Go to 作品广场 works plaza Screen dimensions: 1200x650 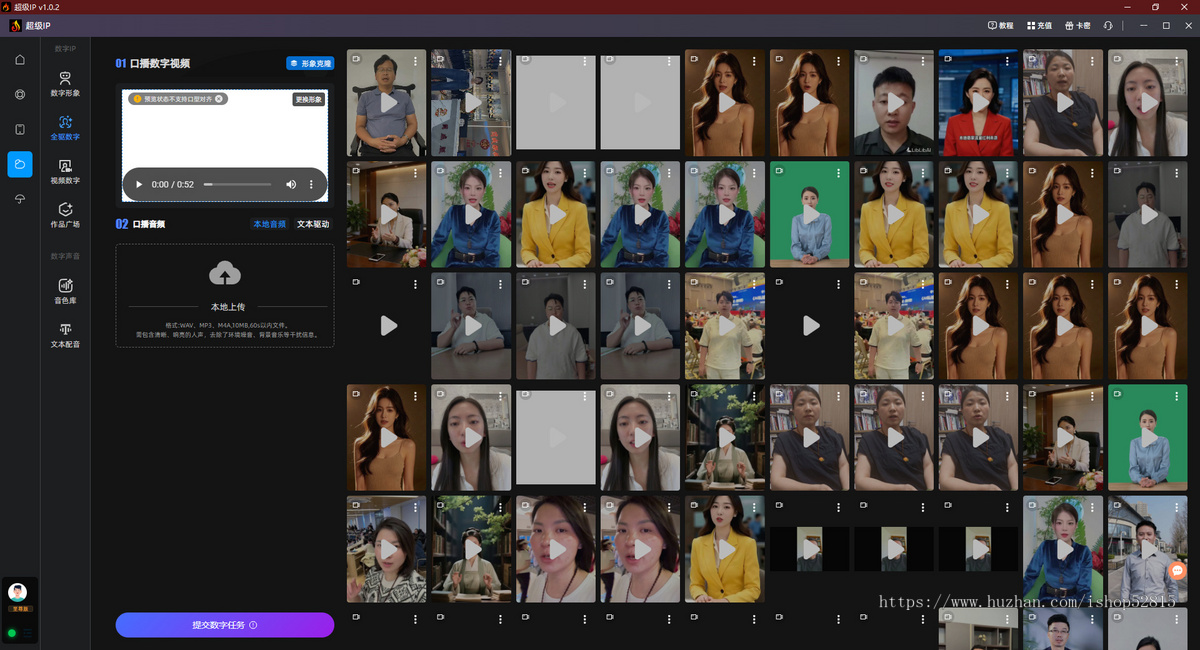coord(65,215)
